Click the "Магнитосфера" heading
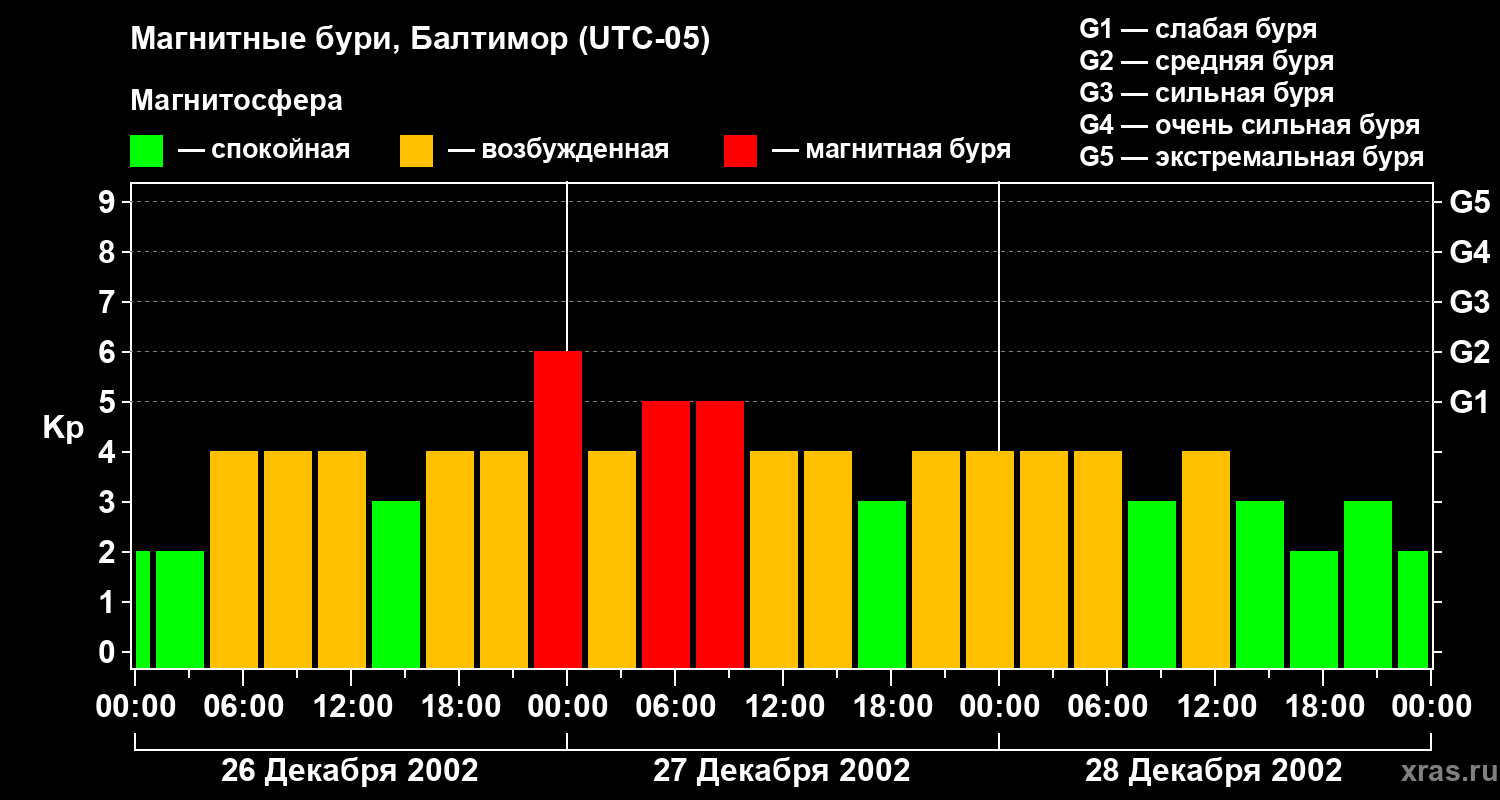The image size is (1500, 800). (x=236, y=101)
